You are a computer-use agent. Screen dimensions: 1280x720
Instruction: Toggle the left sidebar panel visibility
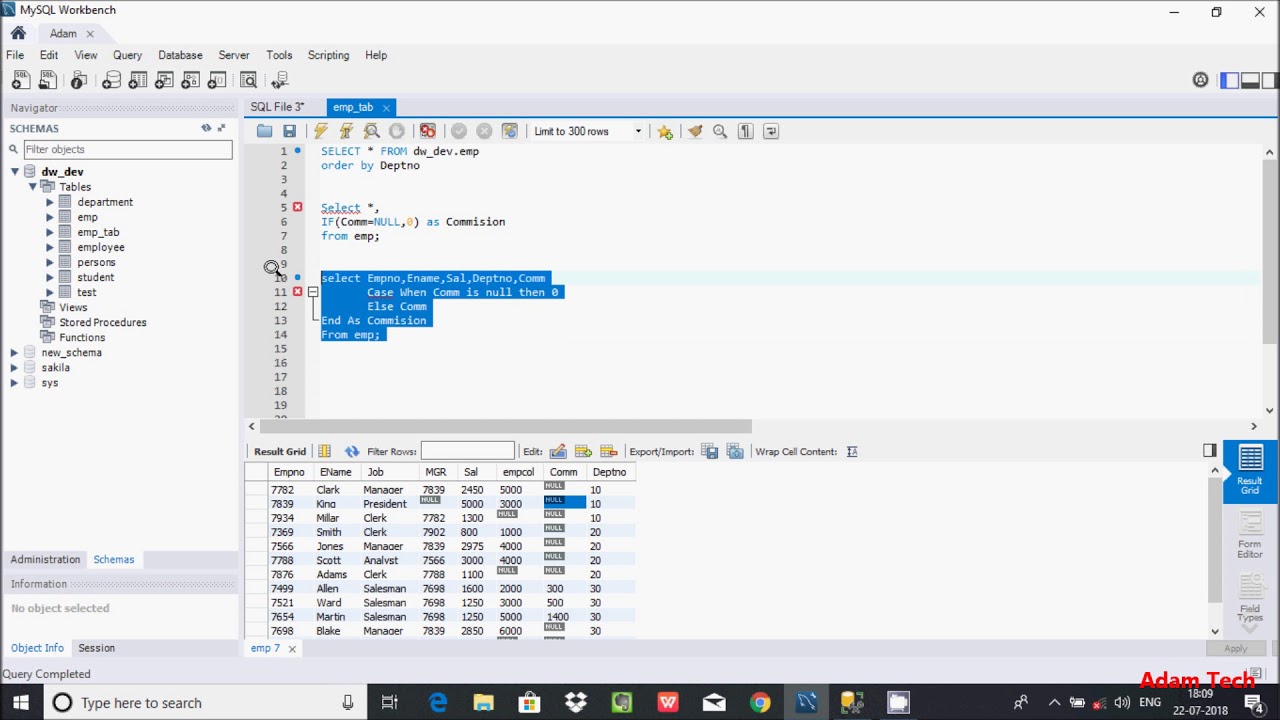click(1230, 80)
